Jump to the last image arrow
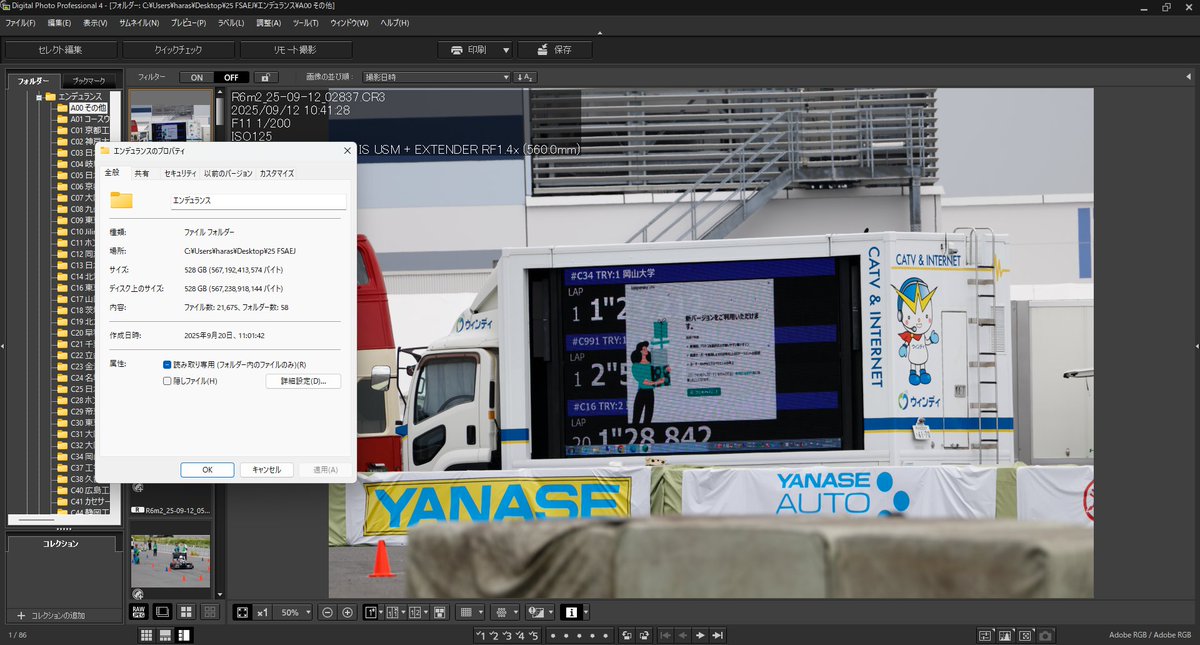Image resolution: width=1200 pixels, height=645 pixels. coord(717,635)
